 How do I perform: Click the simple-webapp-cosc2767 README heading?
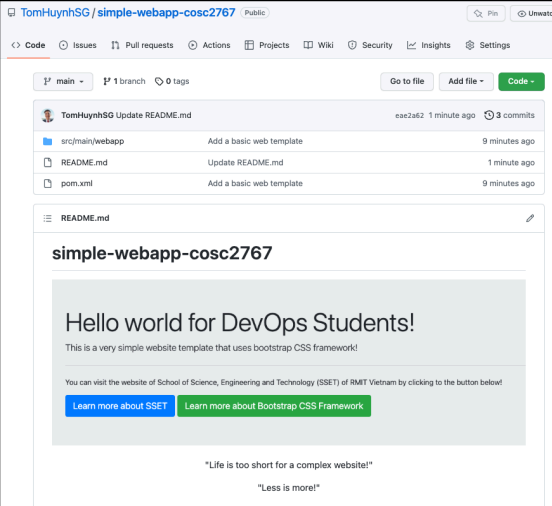[x=162, y=253]
